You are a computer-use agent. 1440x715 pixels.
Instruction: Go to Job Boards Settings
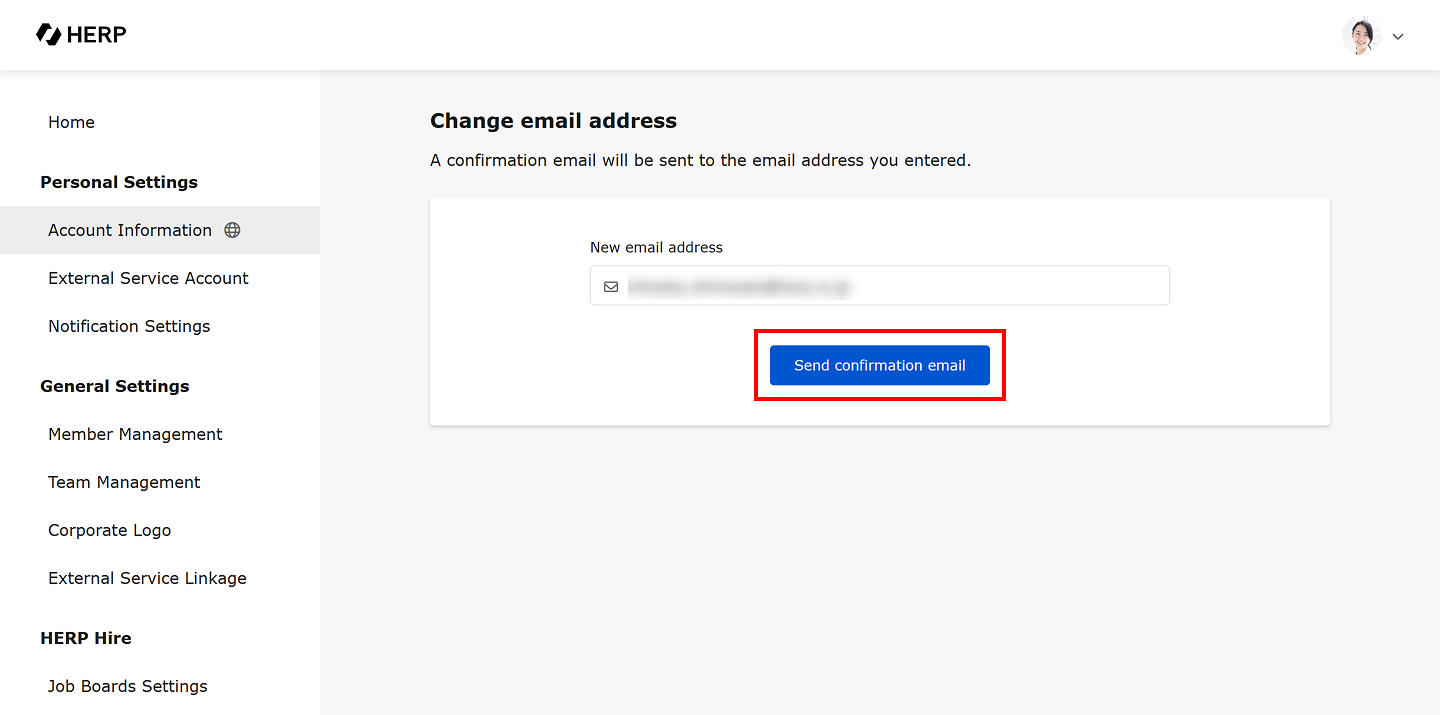(x=127, y=686)
